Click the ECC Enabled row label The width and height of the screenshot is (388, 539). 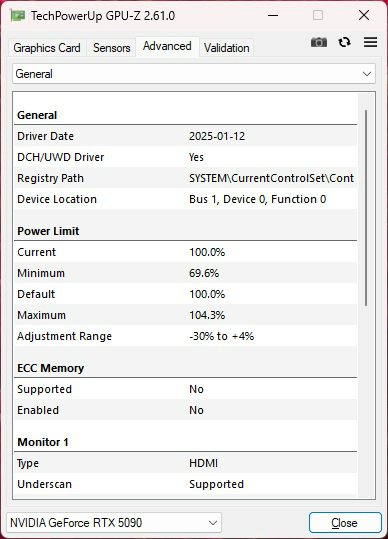click(x=38, y=410)
